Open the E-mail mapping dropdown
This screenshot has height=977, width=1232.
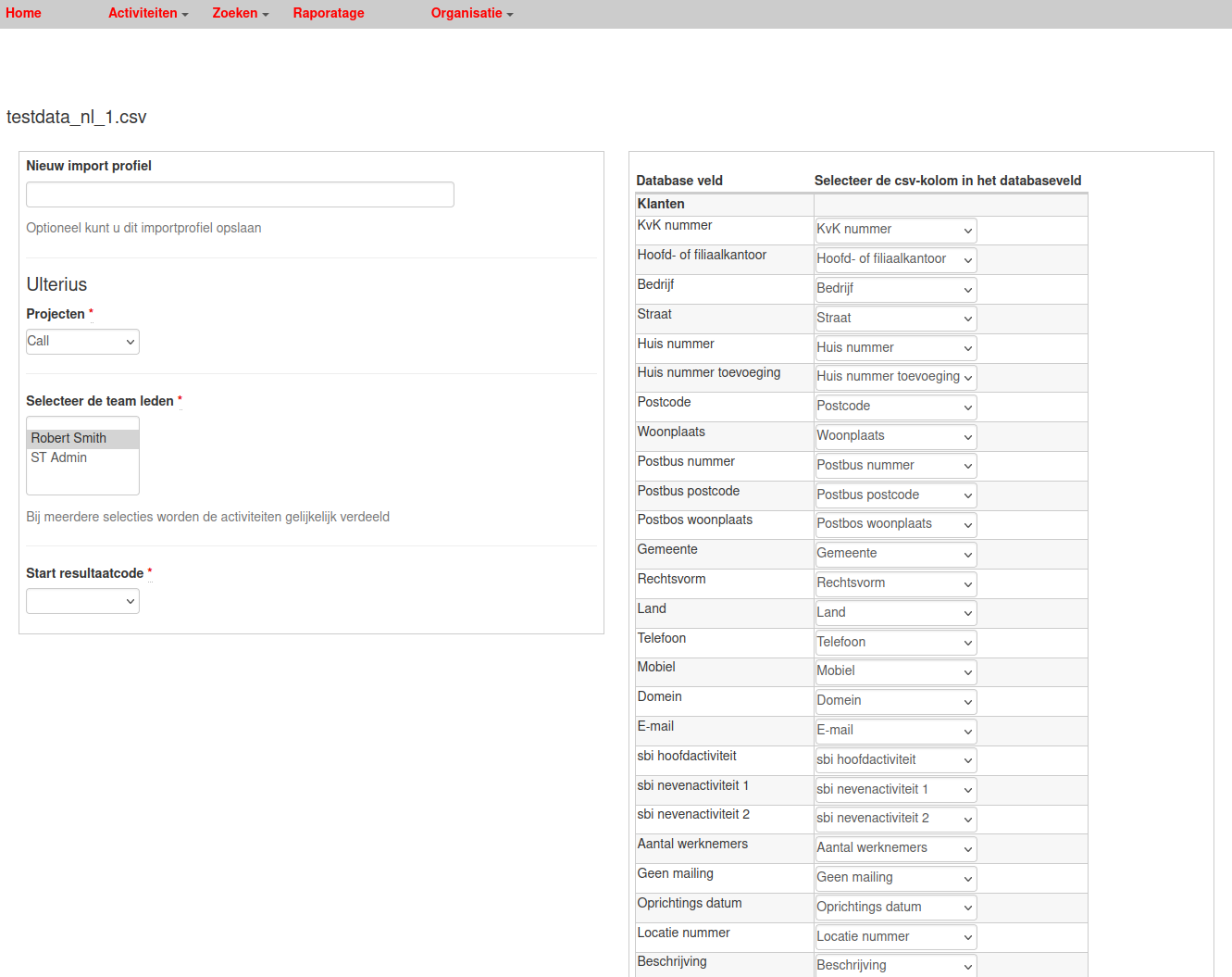pyautogui.click(x=895, y=731)
